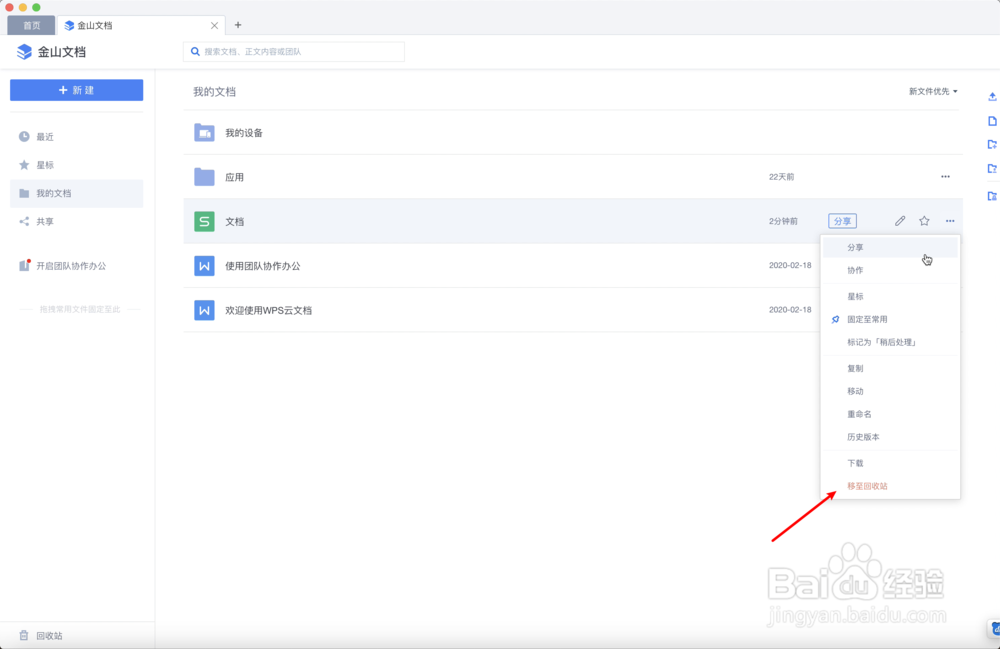1000x649 pixels.
Task: Open the 最近 recent files section
Action: click(77, 136)
